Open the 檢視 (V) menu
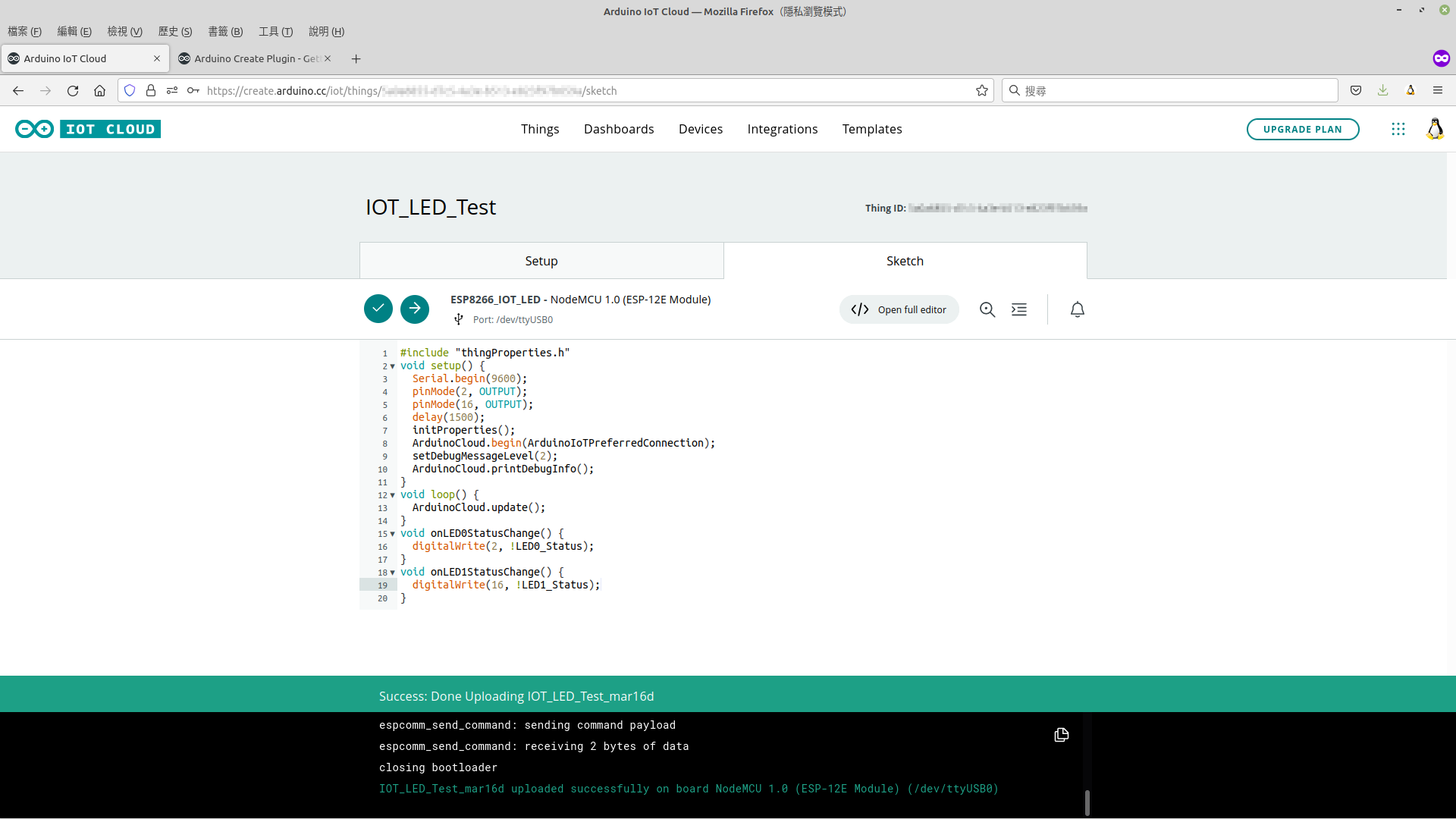The image size is (1456, 819). [x=124, y=31]
